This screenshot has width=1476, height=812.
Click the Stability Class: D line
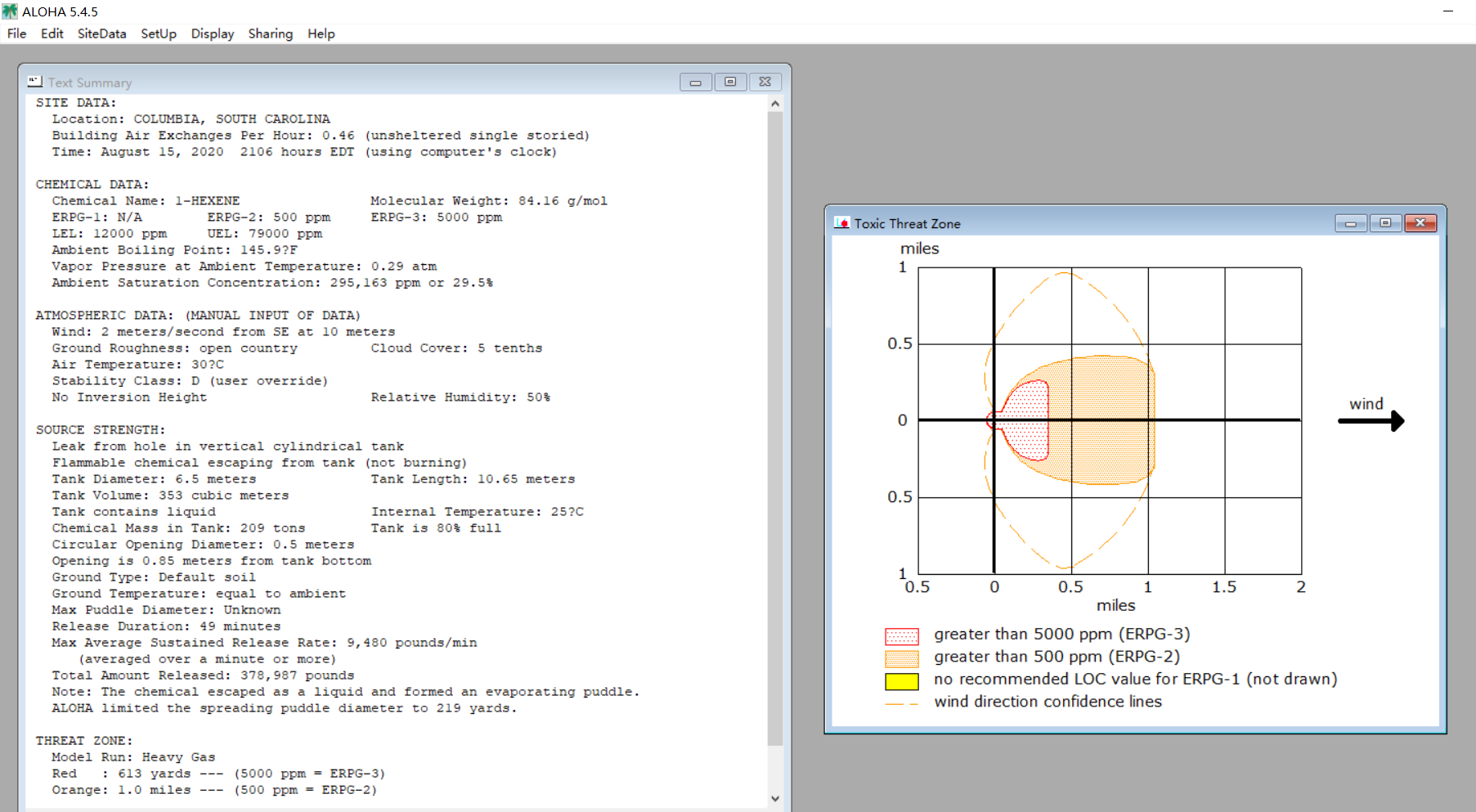click(x=190, y=381)
